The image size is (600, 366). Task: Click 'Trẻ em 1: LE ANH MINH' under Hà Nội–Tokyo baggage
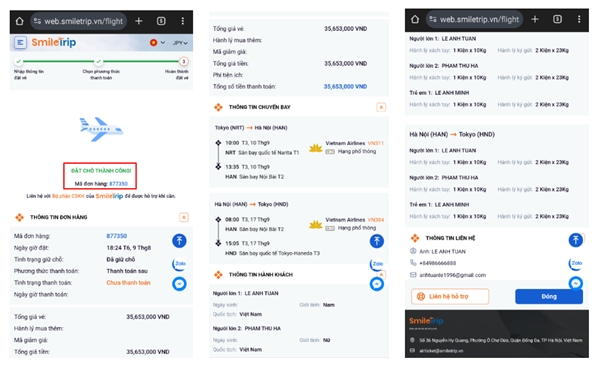pos(439,204)
